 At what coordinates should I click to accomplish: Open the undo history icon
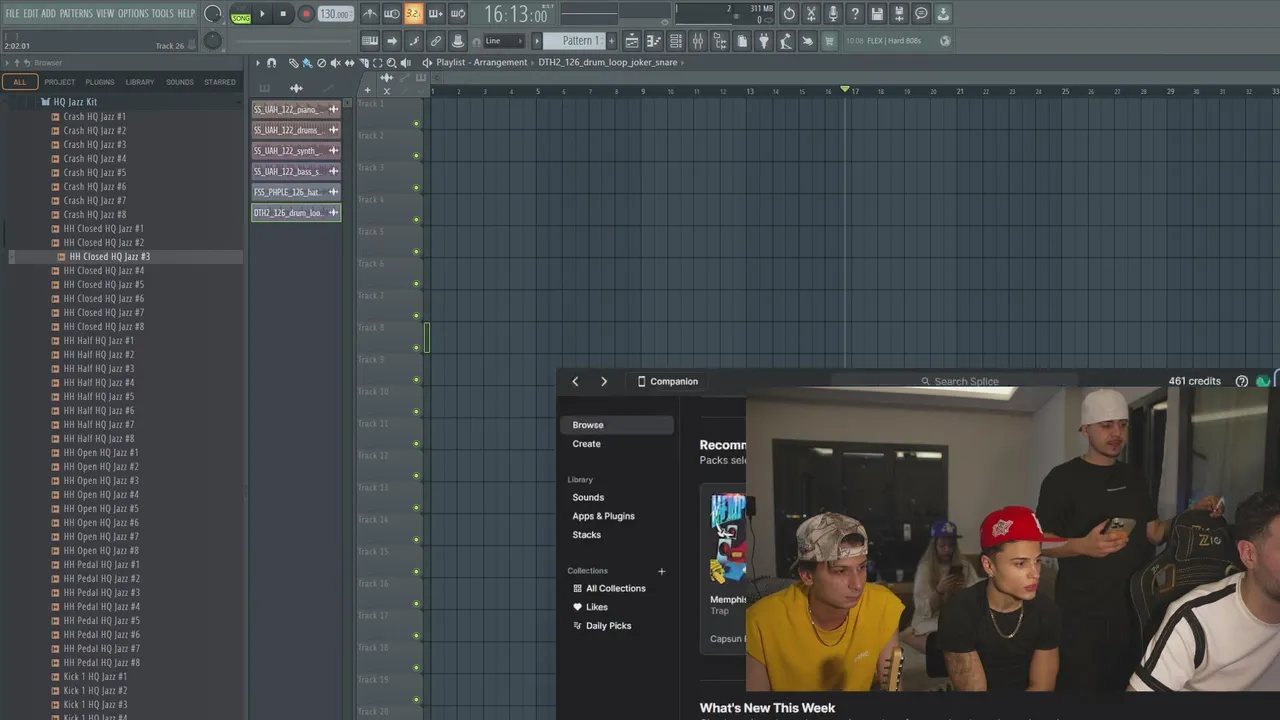(789, 14)
